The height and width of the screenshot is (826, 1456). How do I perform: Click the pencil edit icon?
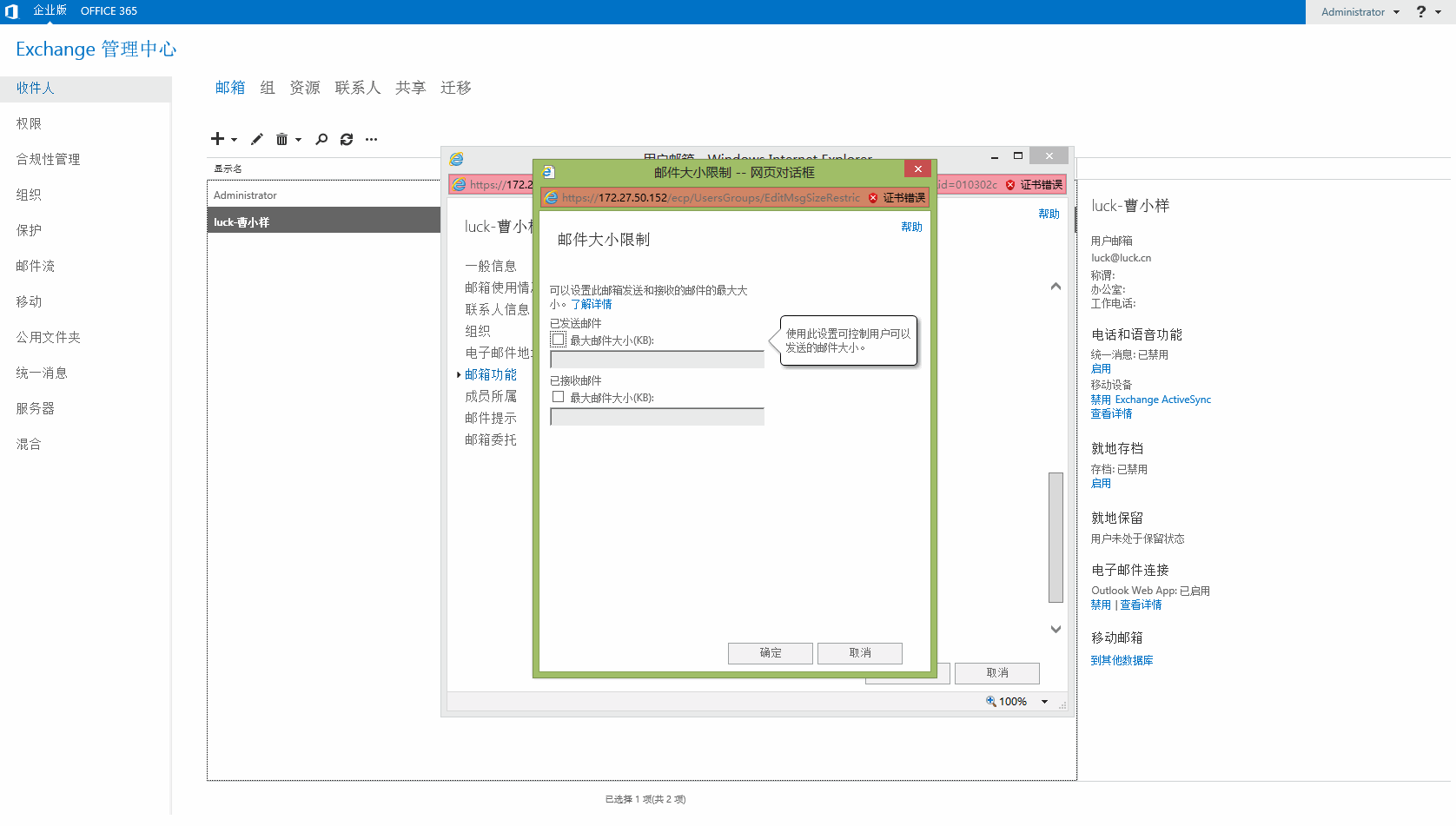[x=257, y=139]
